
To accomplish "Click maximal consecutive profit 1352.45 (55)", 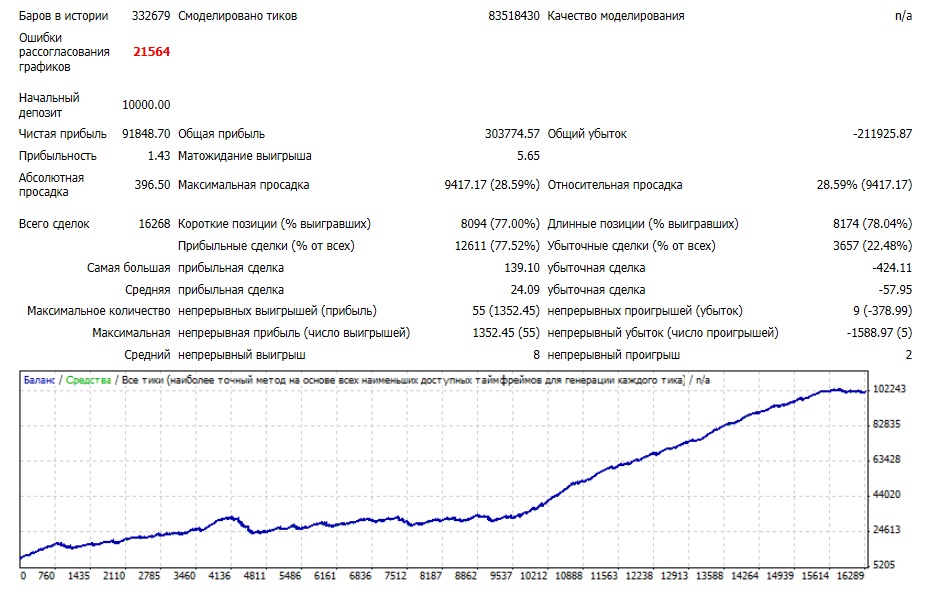I will point(506,333).
